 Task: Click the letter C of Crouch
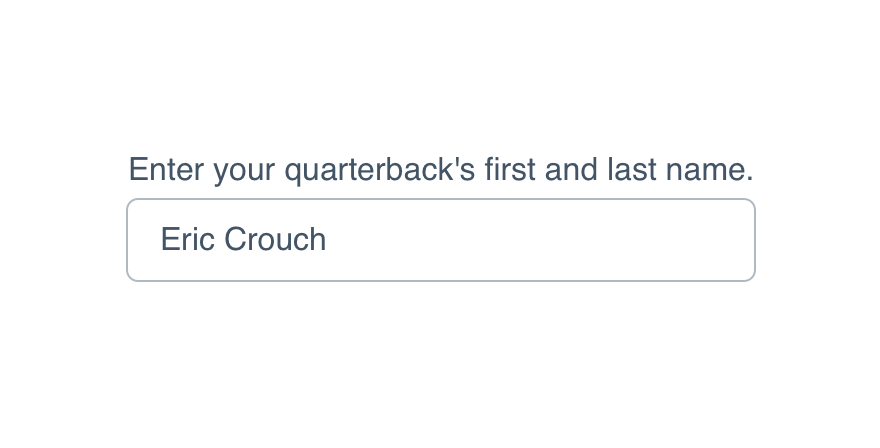point(235,239)
